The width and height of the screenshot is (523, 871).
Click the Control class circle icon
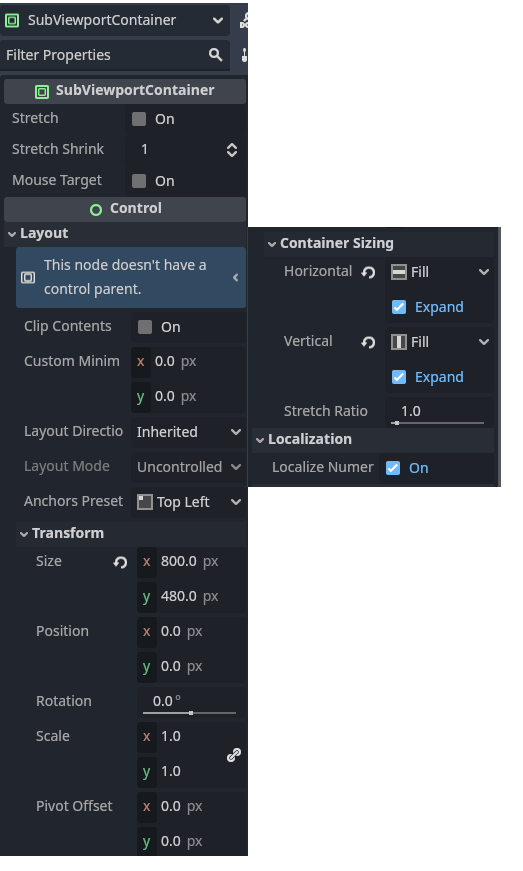(96, 209)
